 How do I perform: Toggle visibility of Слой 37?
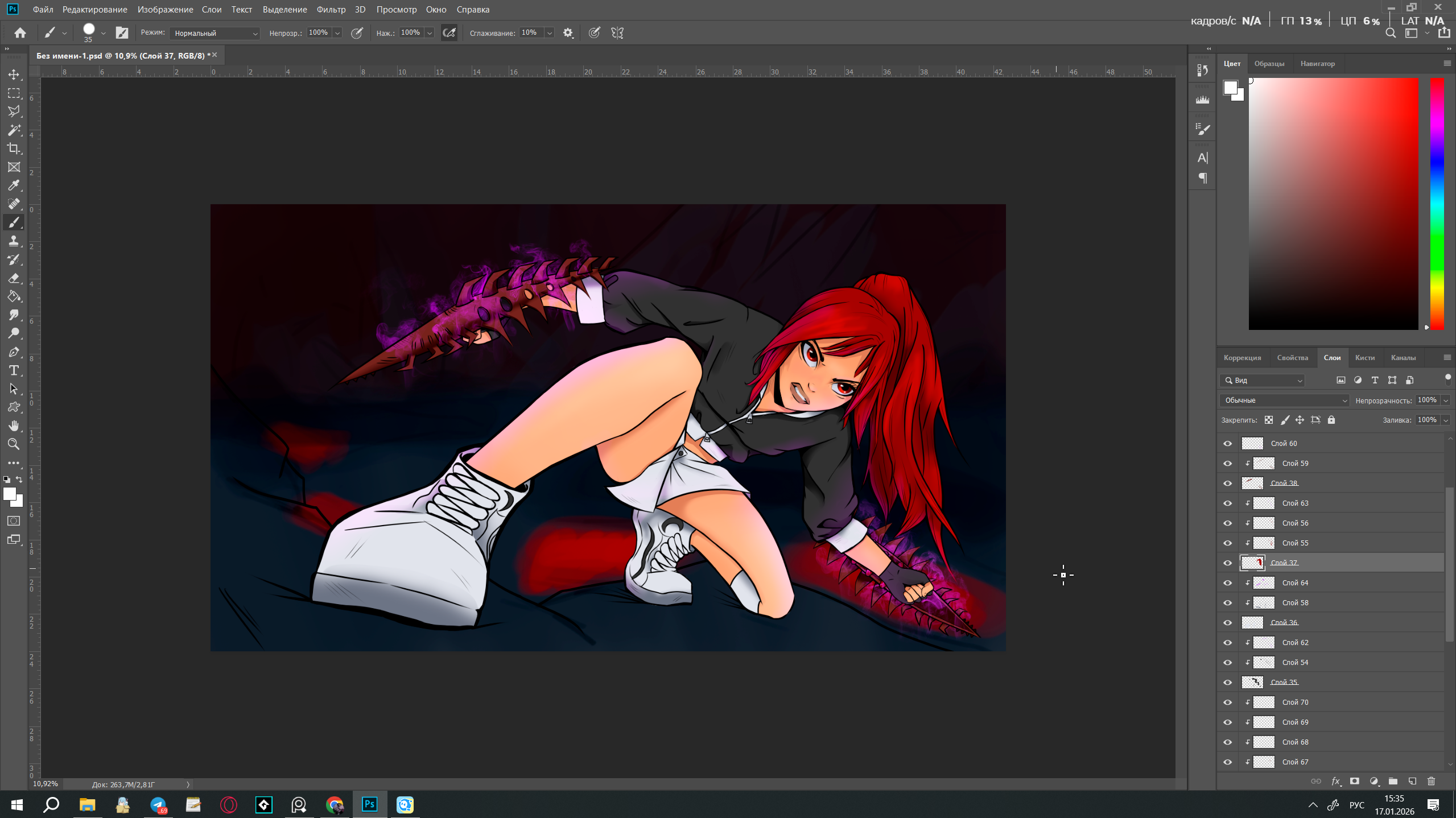coord(1227,563)
